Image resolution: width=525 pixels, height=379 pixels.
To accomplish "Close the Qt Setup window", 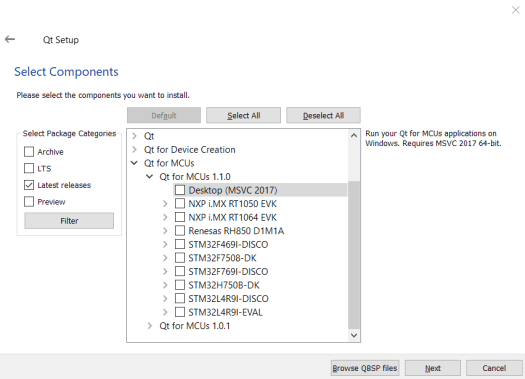I will click(x=516, y=10).
